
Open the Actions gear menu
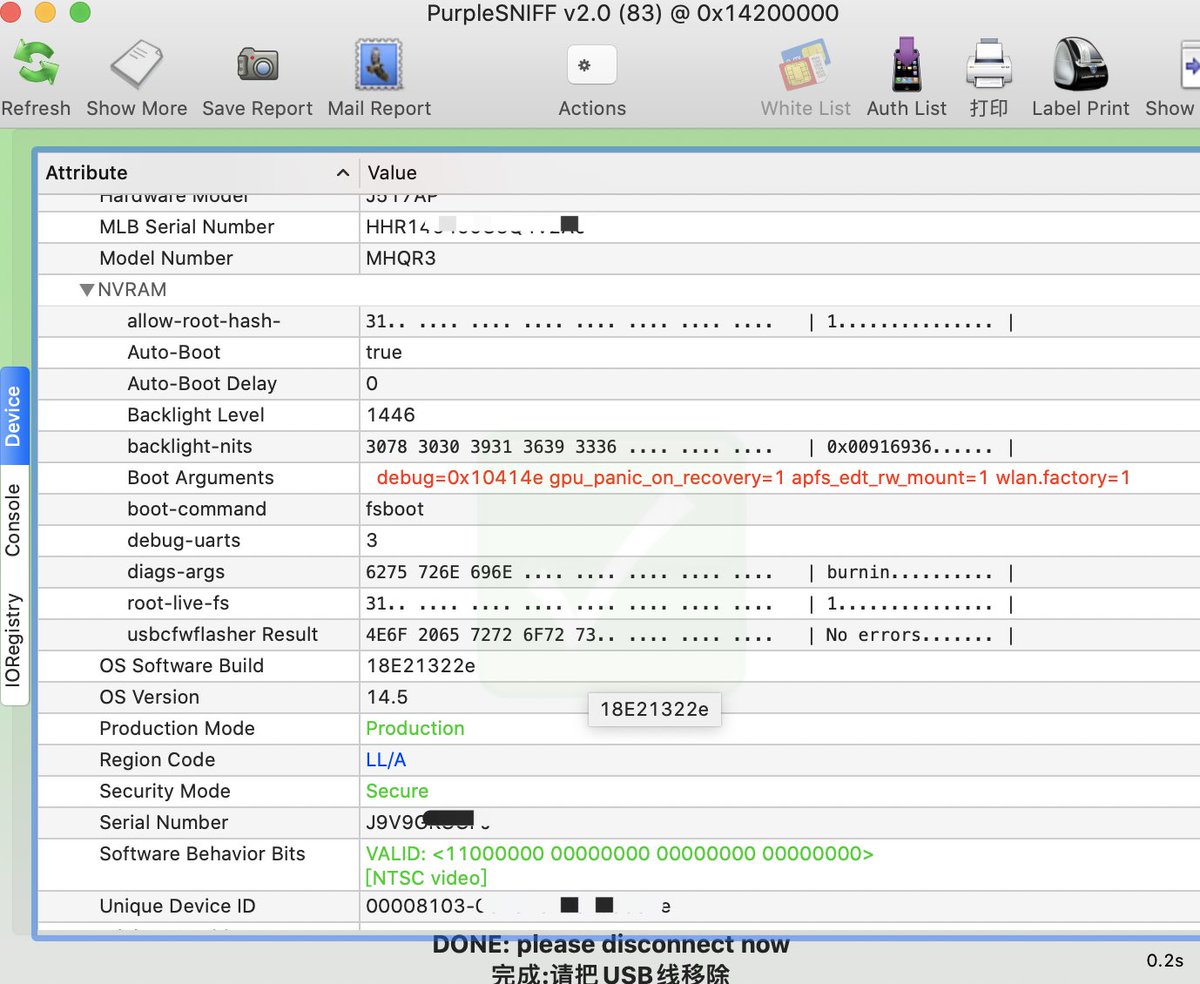tap(592, 65)
